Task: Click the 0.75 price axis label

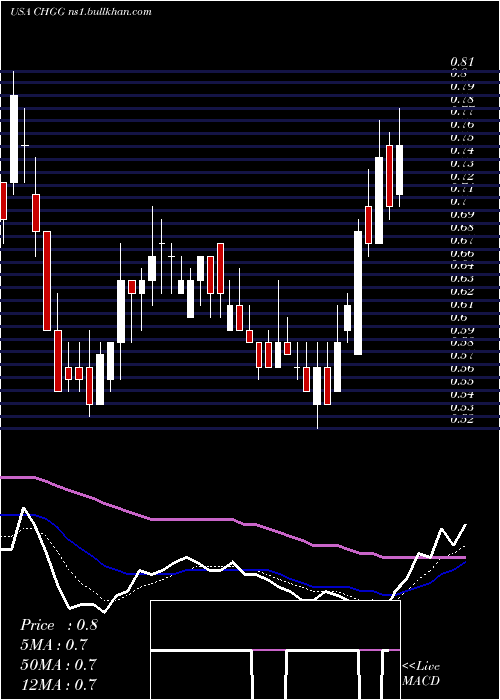Action: pyautogui.click(x=462, y=138)
